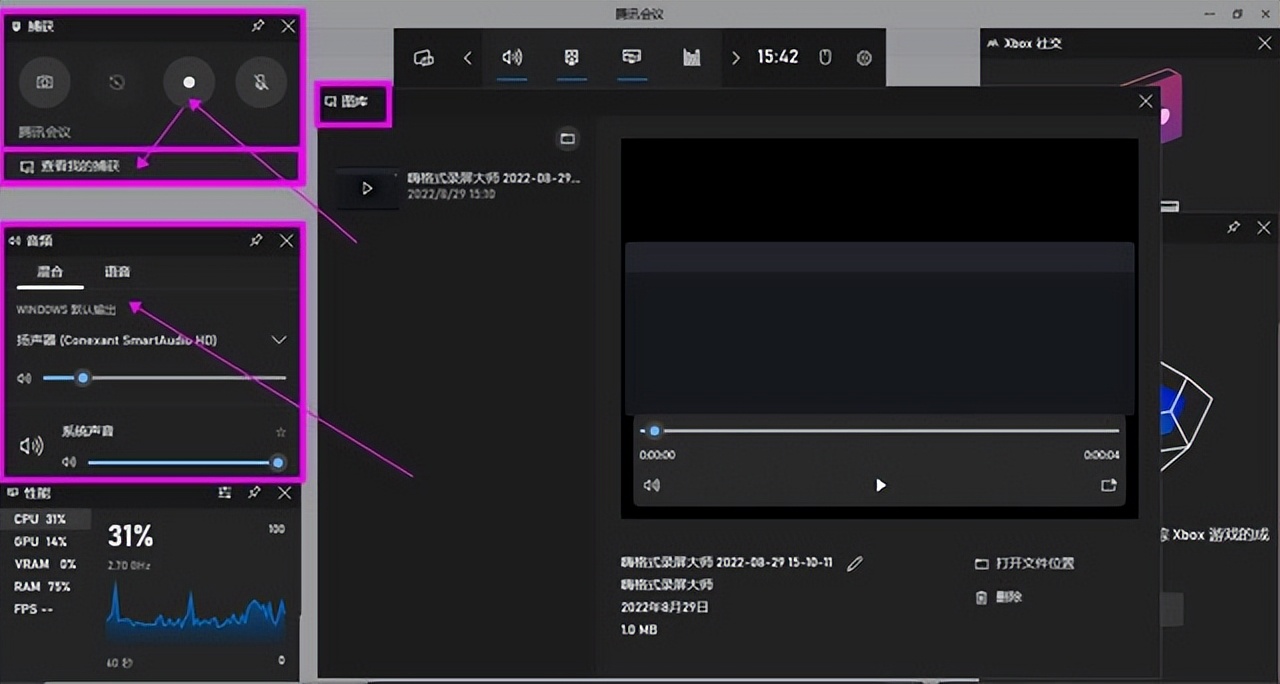Mute the microphone in the Capture widget
Image resolution: width=1280 pixels, height=684 pixels.
point(261,83)
